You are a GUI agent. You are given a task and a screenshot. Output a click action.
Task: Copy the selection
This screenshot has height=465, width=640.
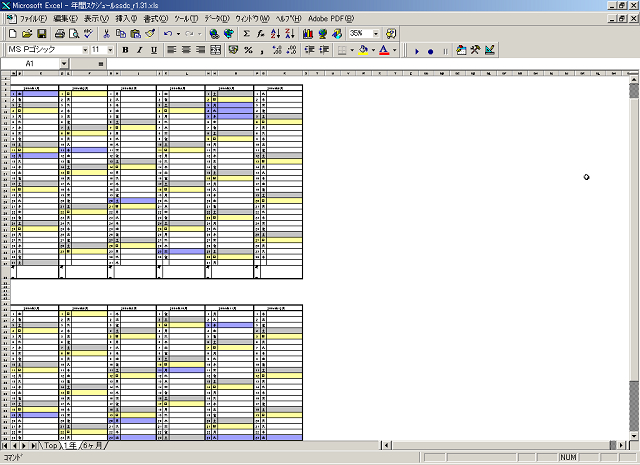(x=121, y=34)
